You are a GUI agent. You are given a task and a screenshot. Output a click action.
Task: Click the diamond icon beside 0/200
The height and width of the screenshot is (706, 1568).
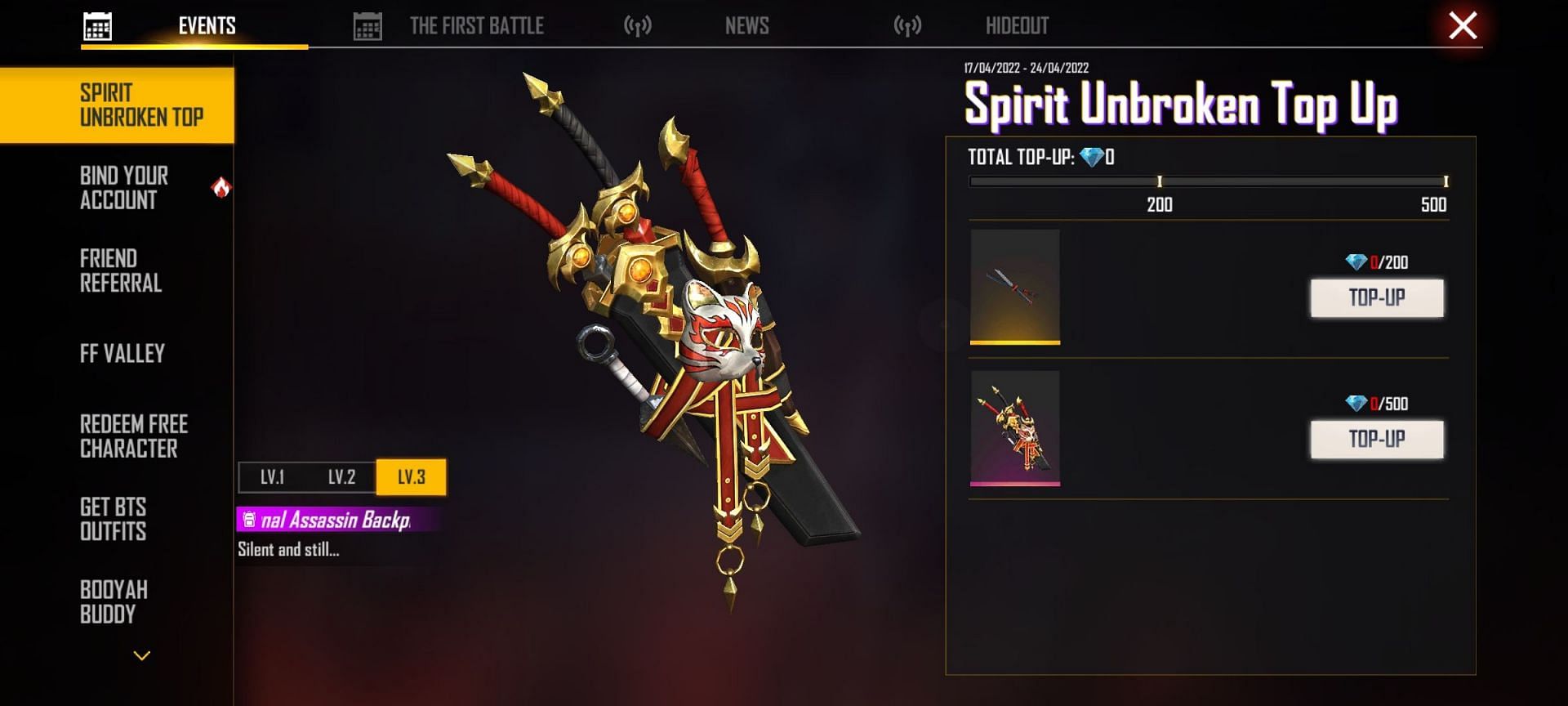coord(1356,262)
